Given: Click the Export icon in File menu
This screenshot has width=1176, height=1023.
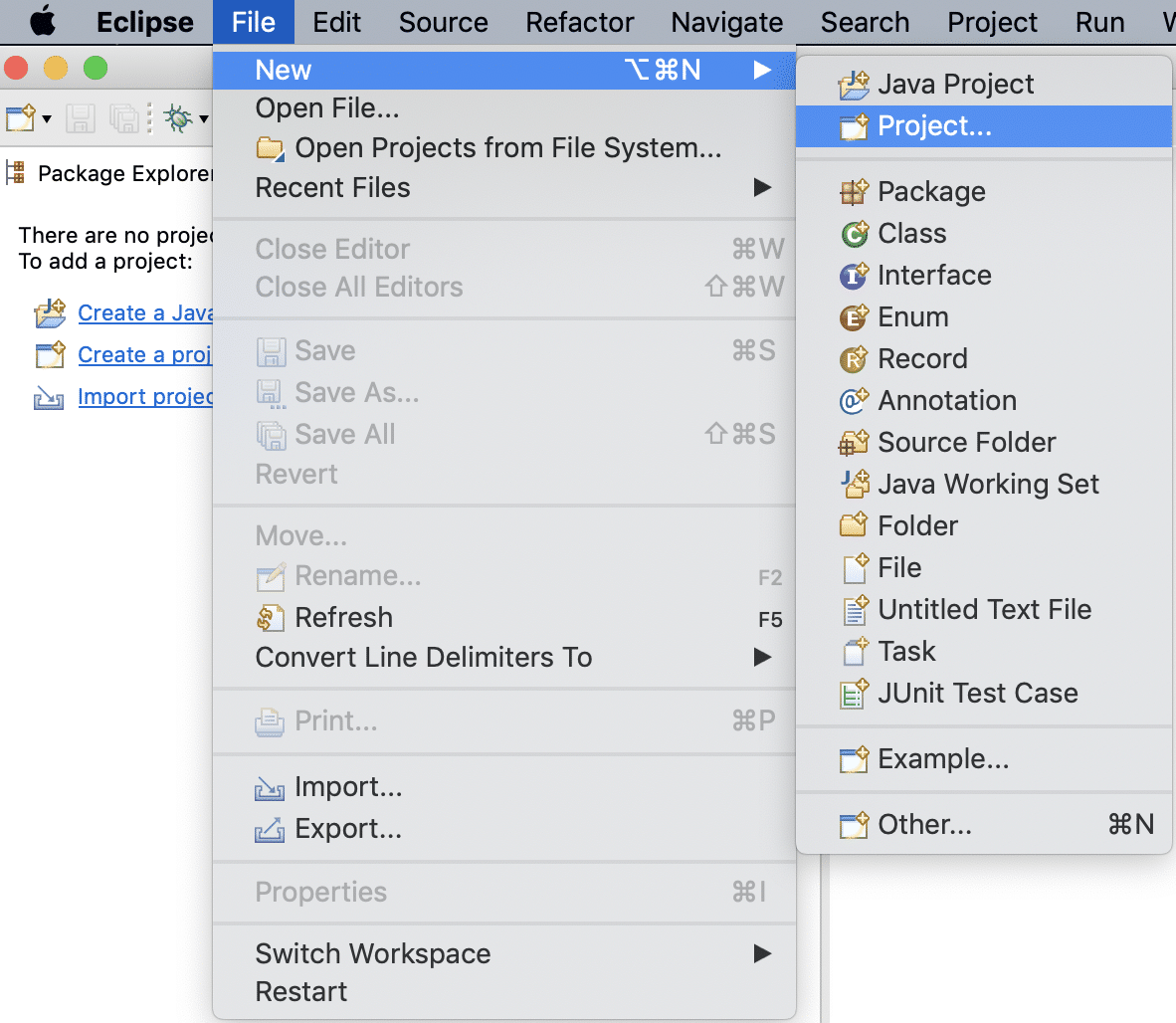Looking at the screenshot, I should tap(270, 830).
